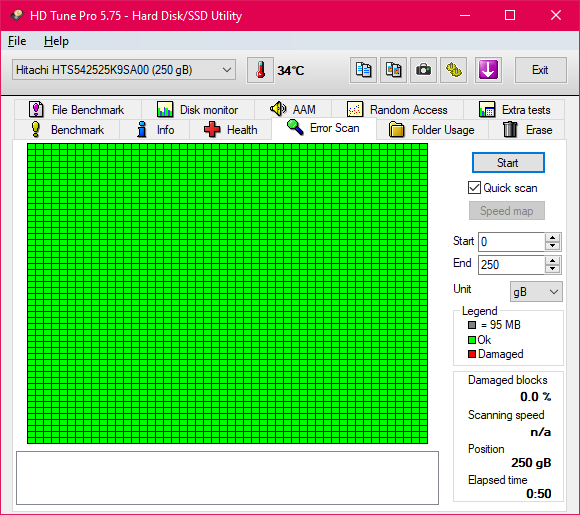Open the File menu
580x515 pixels.
17,41
